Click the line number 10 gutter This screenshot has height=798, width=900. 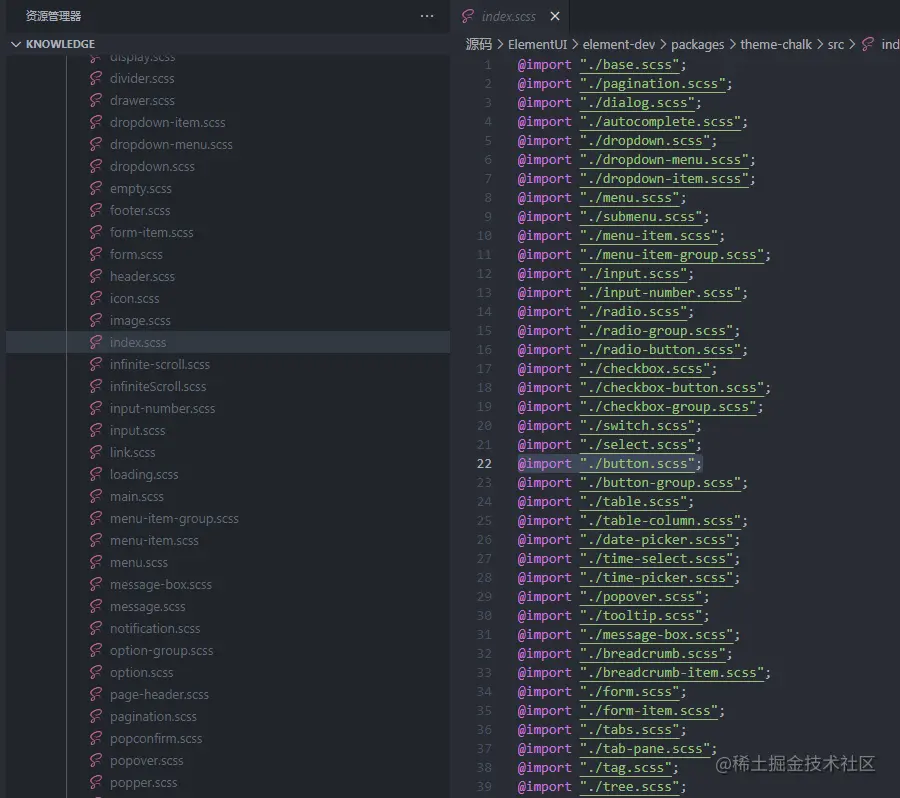coord(484,236)
